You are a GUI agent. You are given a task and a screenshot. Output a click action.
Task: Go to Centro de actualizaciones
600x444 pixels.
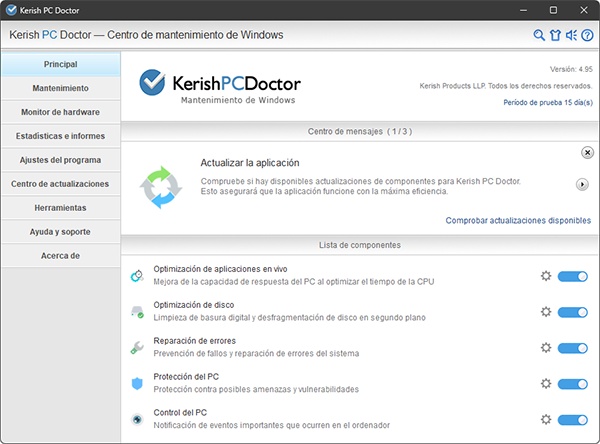[60, 184]
